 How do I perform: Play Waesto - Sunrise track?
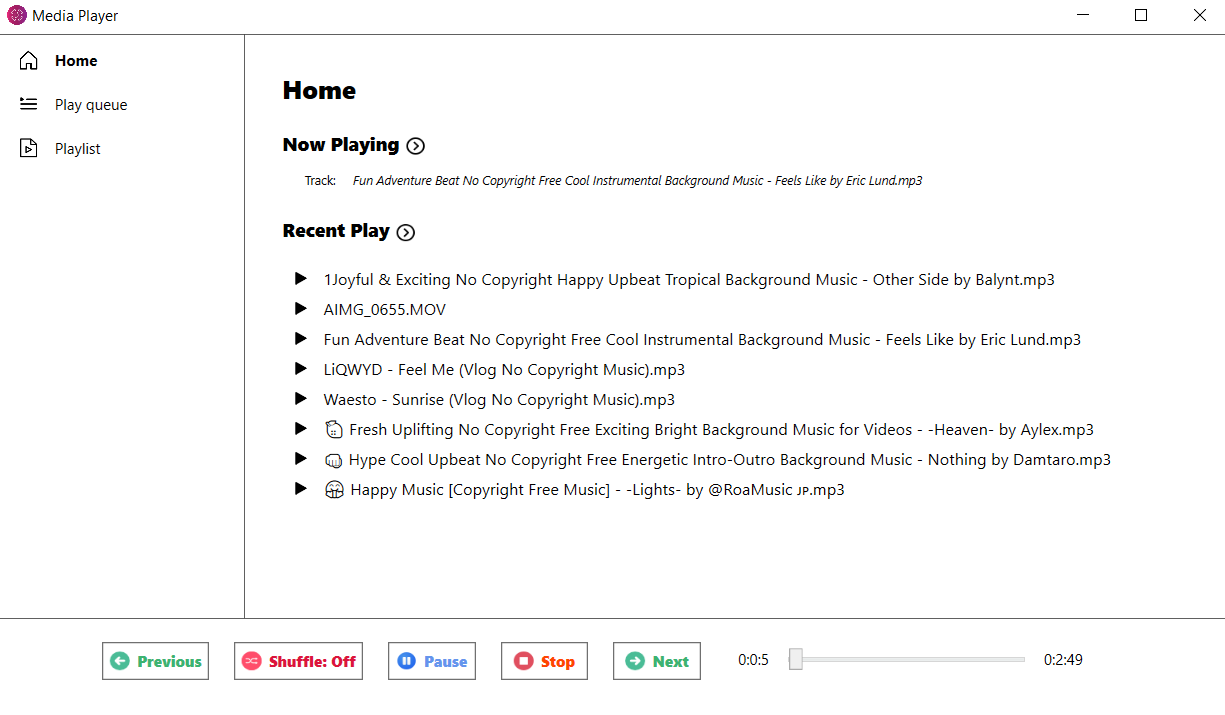pyautogui.click(x=498, y=399)
